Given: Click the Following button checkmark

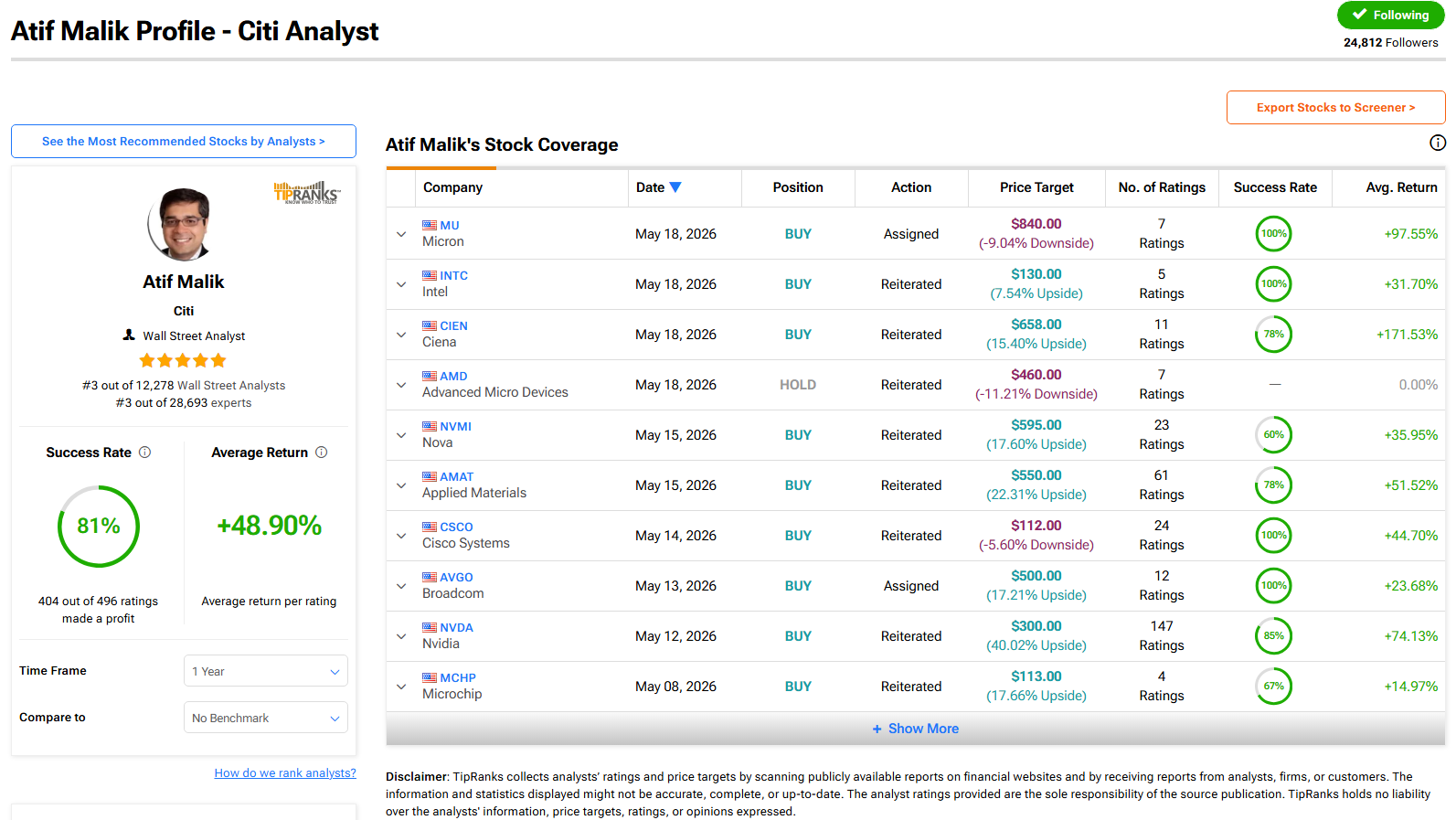Looking at the screenshot, I should point(1360,15).
